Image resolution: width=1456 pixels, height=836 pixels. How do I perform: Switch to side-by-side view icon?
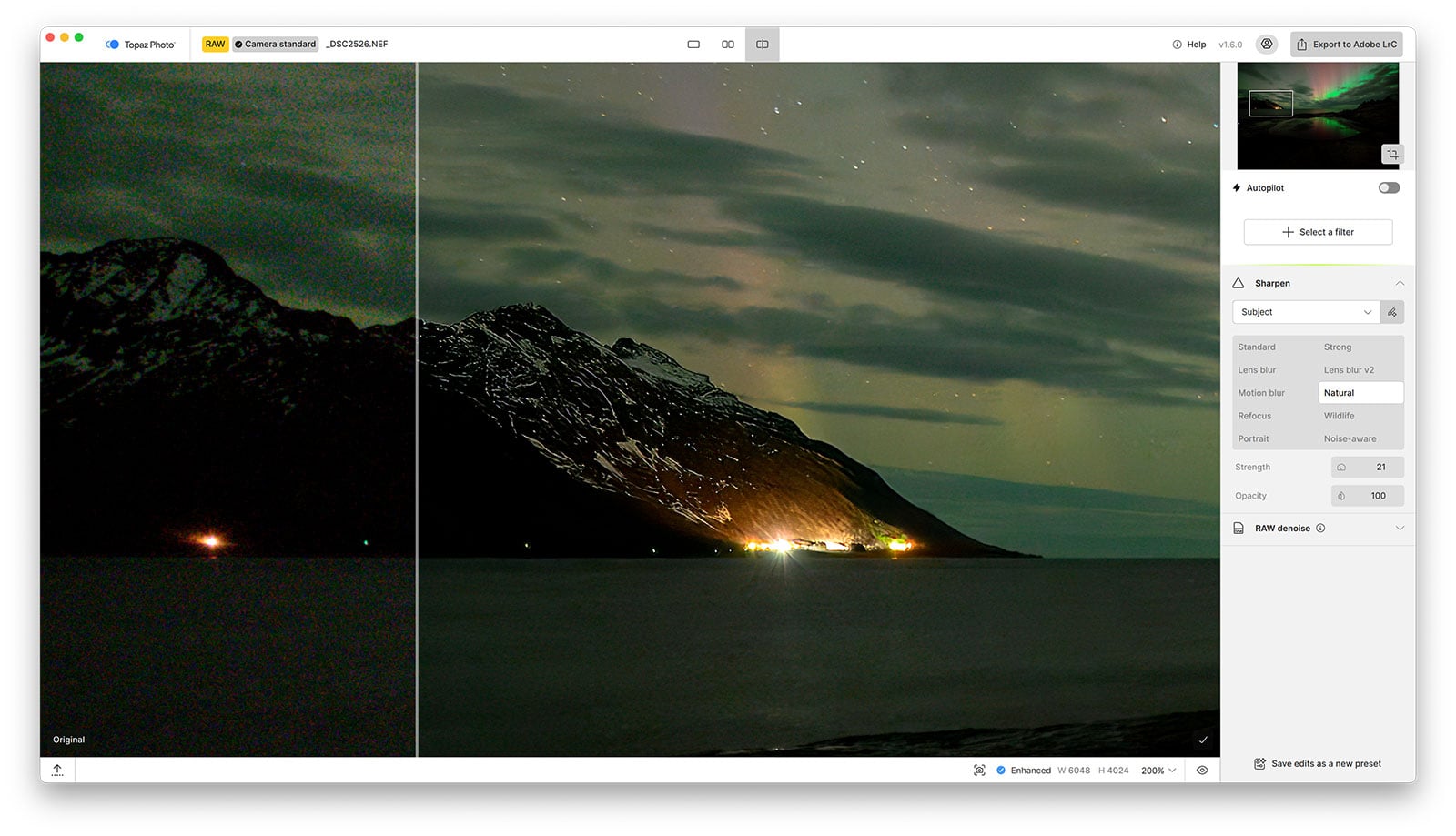[728, 44]
